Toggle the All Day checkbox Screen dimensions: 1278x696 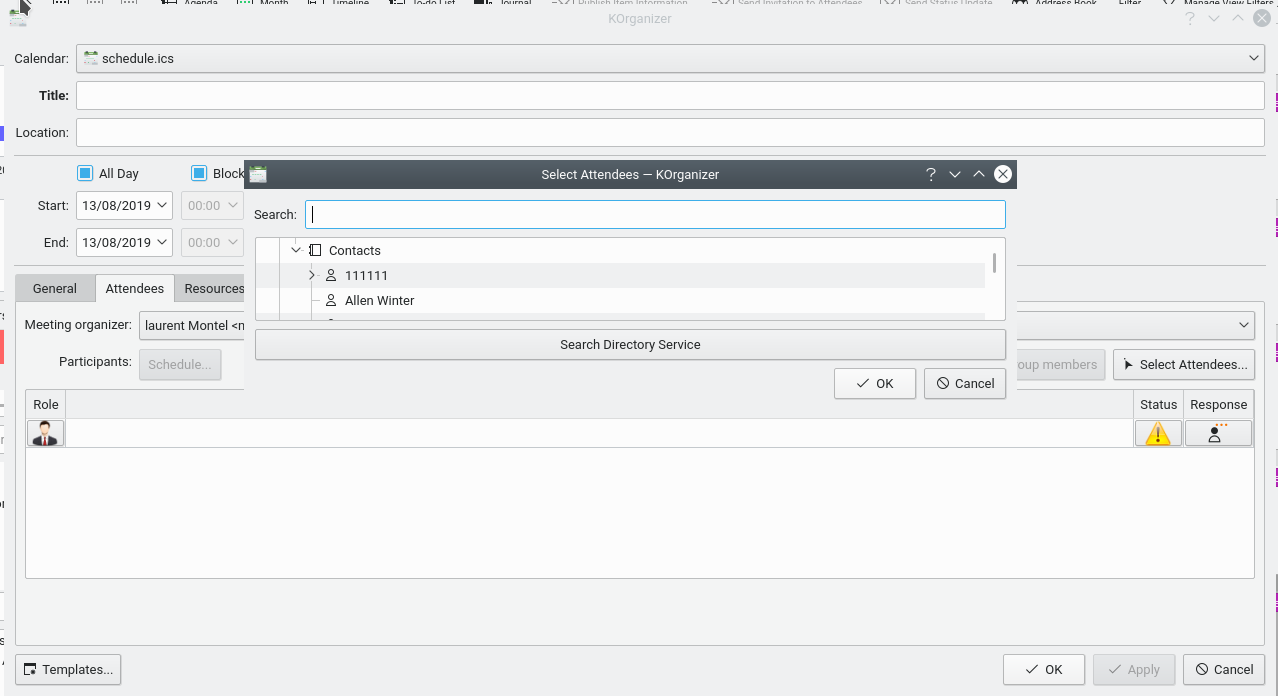85,173
